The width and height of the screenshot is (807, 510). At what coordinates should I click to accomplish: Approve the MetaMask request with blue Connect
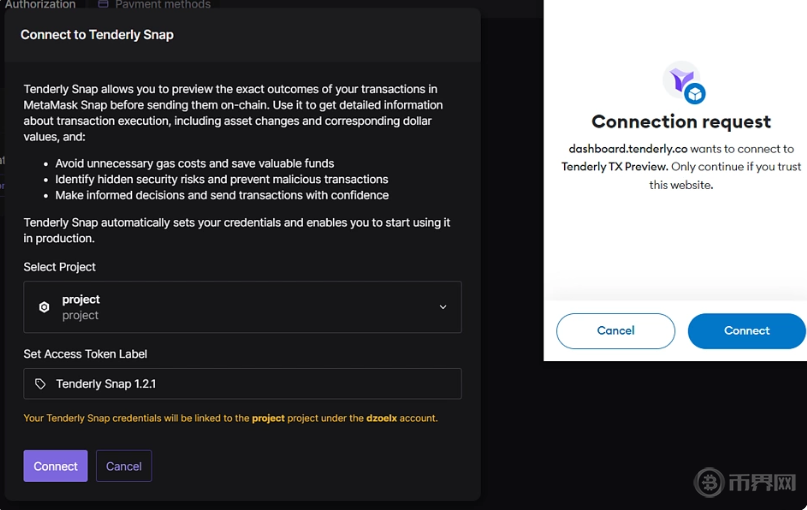pos(746,331)
